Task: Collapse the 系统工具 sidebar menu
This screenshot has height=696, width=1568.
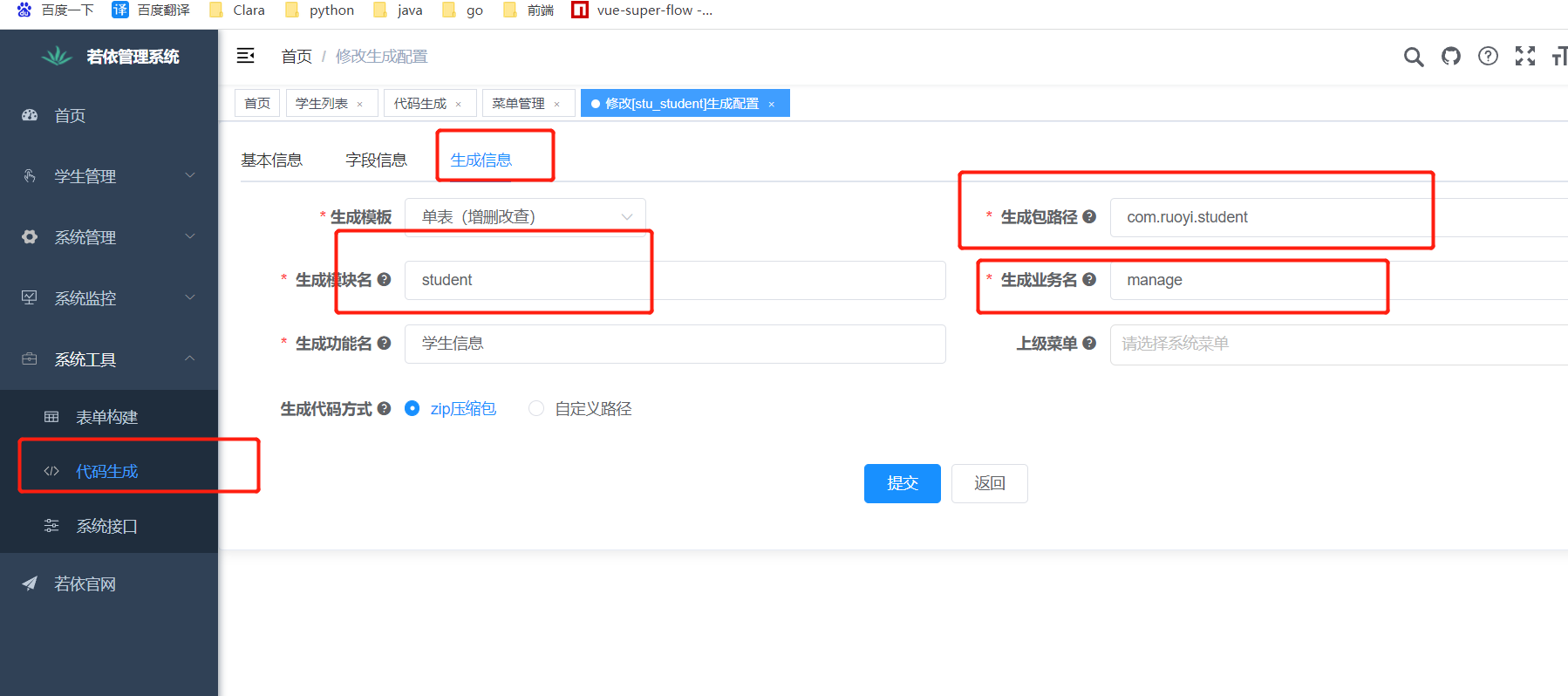Action: click(x=109, y=359)
